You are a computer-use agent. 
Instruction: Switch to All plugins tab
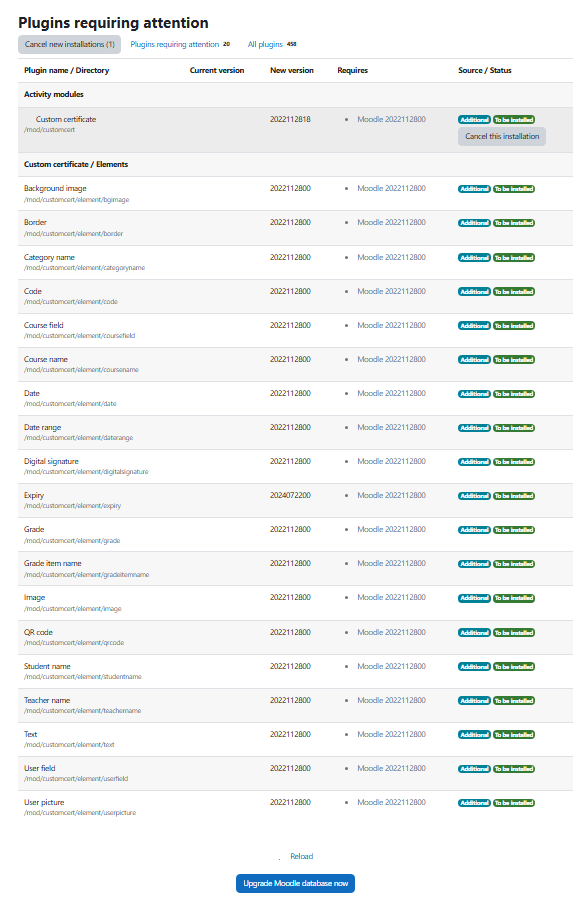265,44
